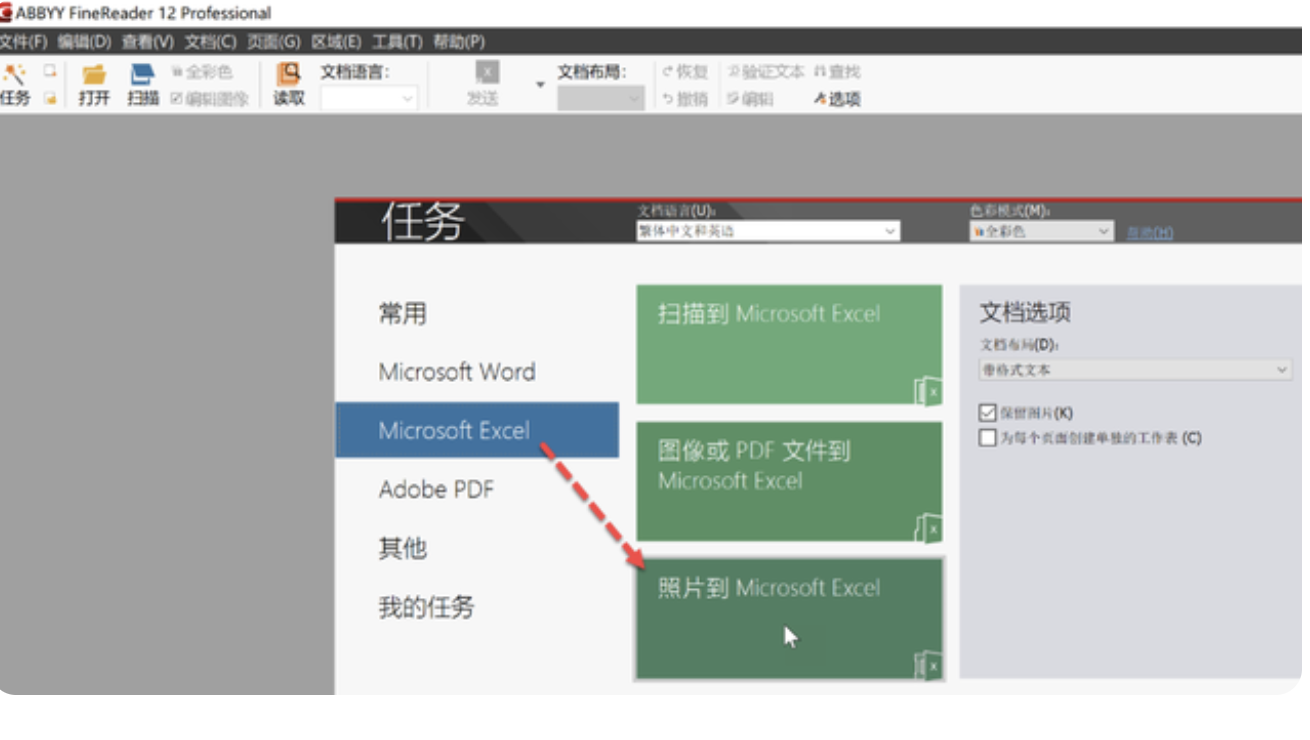Image resolution: width=1310 pixels, height=740 pixels.
Task: Select the Microsoft Excel task category
Action: 477,430
